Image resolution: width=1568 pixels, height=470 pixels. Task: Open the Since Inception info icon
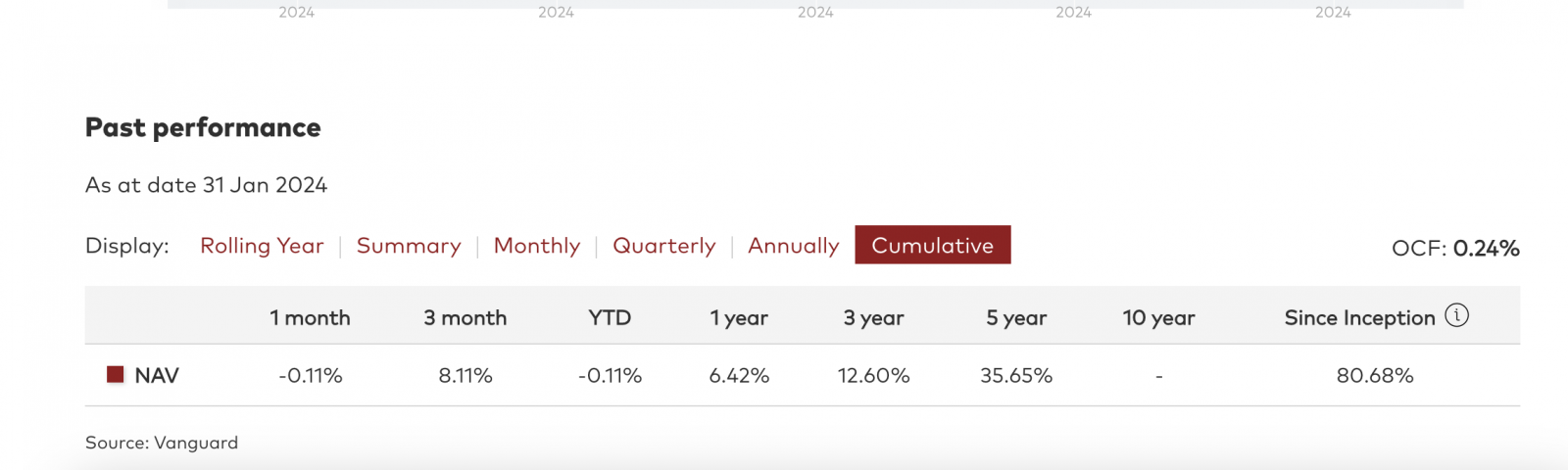(x=1456, y=315)
